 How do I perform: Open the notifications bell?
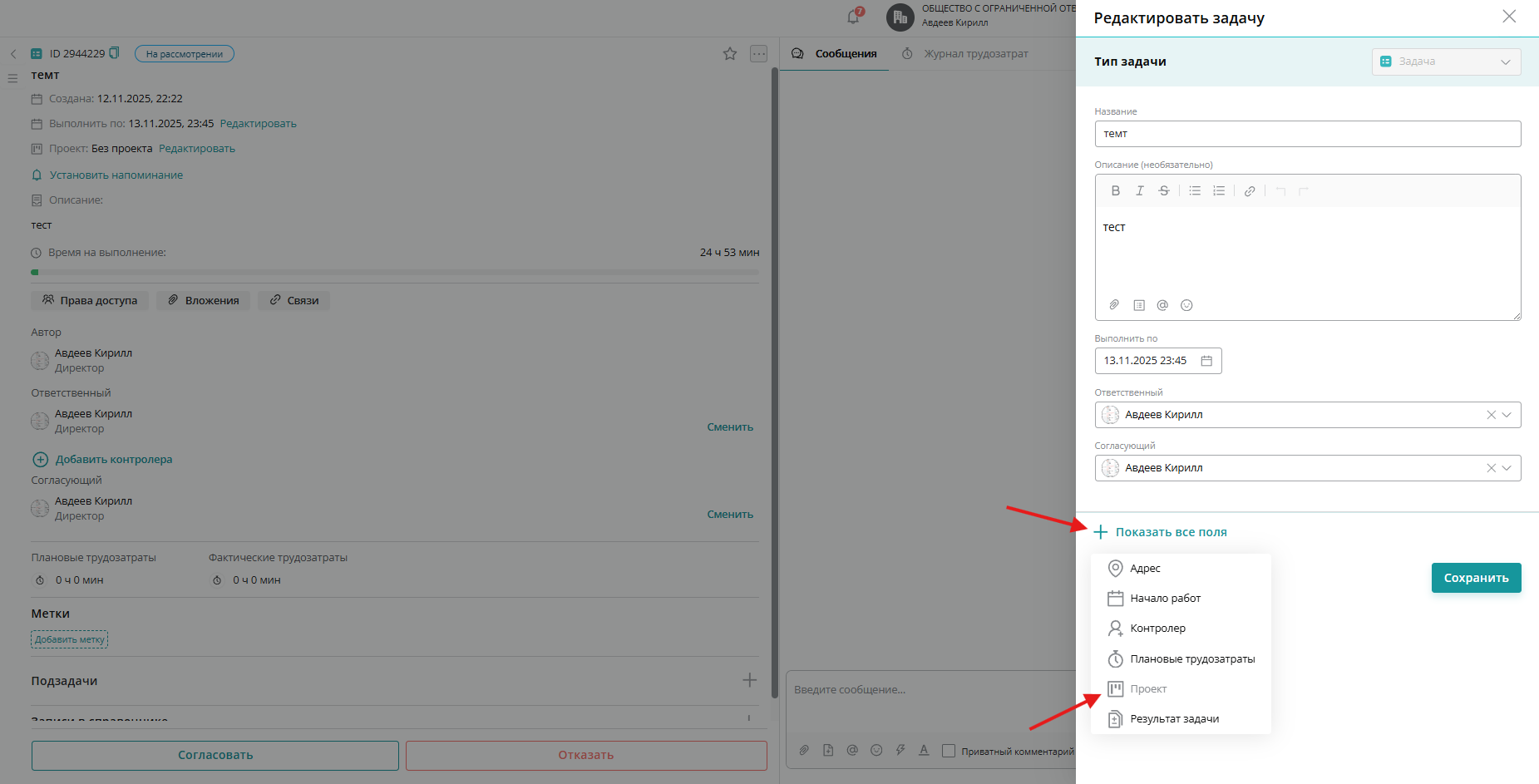coord(853,17)
